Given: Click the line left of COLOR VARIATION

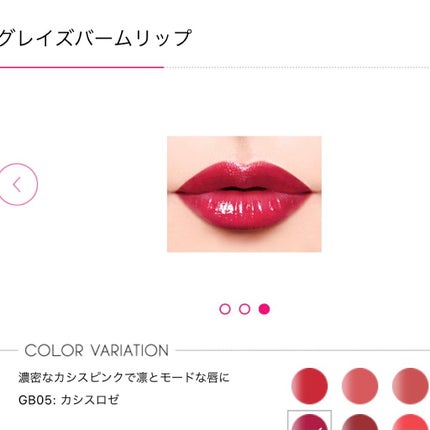Looking at the screenshot, I should pos(9,350).
